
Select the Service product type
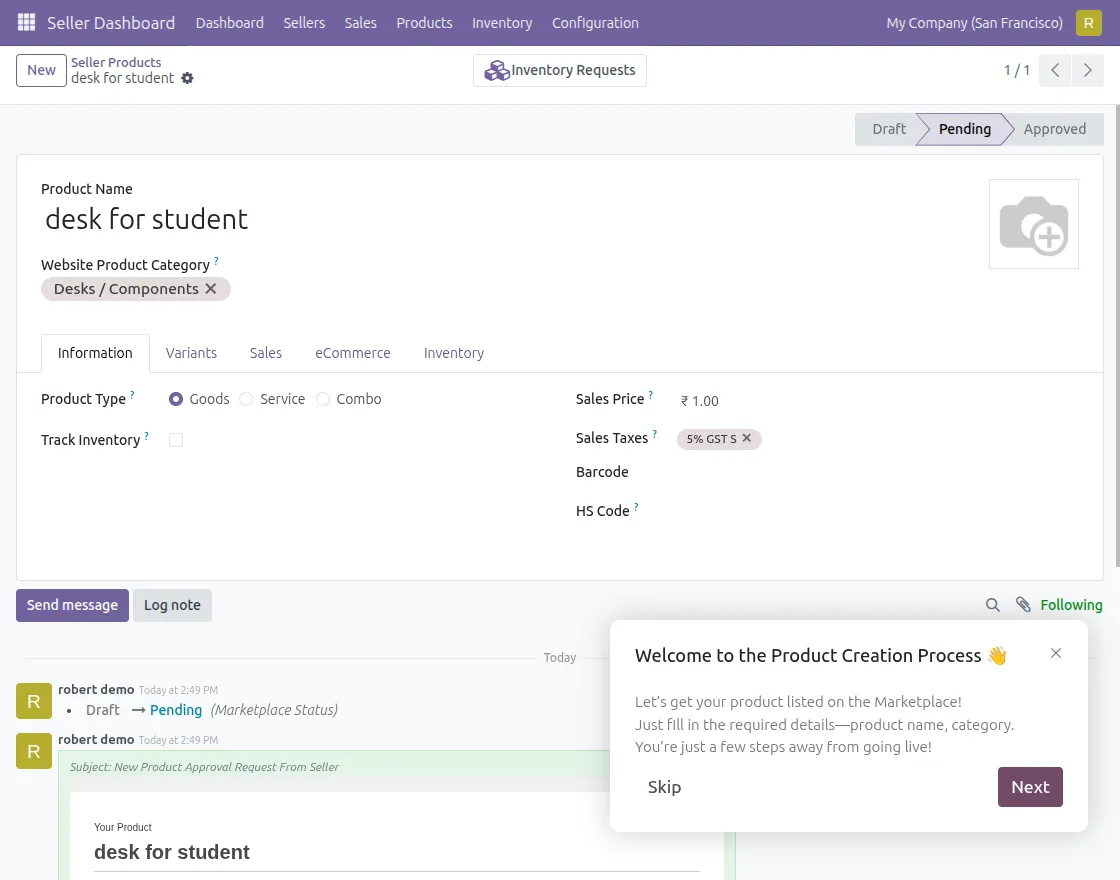pyautogui.click(x=246, y=399)
